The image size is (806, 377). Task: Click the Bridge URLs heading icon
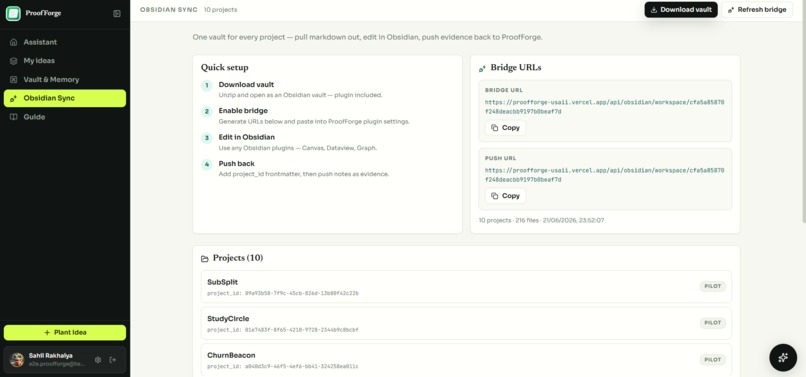(482, 68)
